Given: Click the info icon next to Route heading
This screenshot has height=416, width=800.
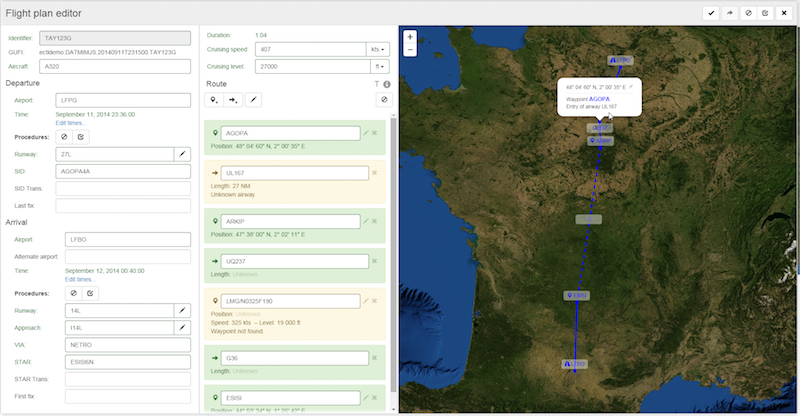Looking at the screenshot, I should click(x=387, y=84).
